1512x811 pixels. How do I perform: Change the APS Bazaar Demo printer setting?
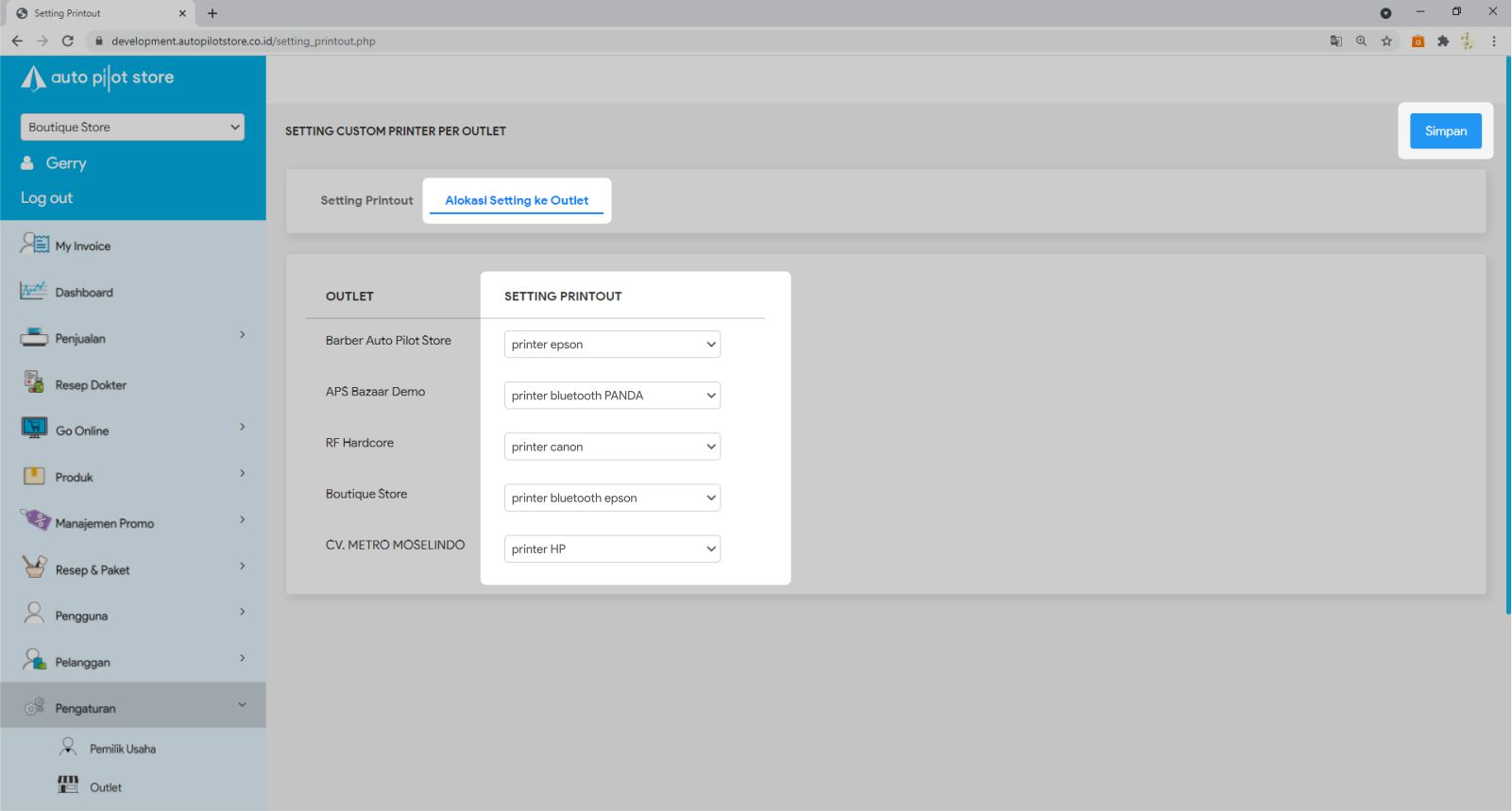pos(612,396)
